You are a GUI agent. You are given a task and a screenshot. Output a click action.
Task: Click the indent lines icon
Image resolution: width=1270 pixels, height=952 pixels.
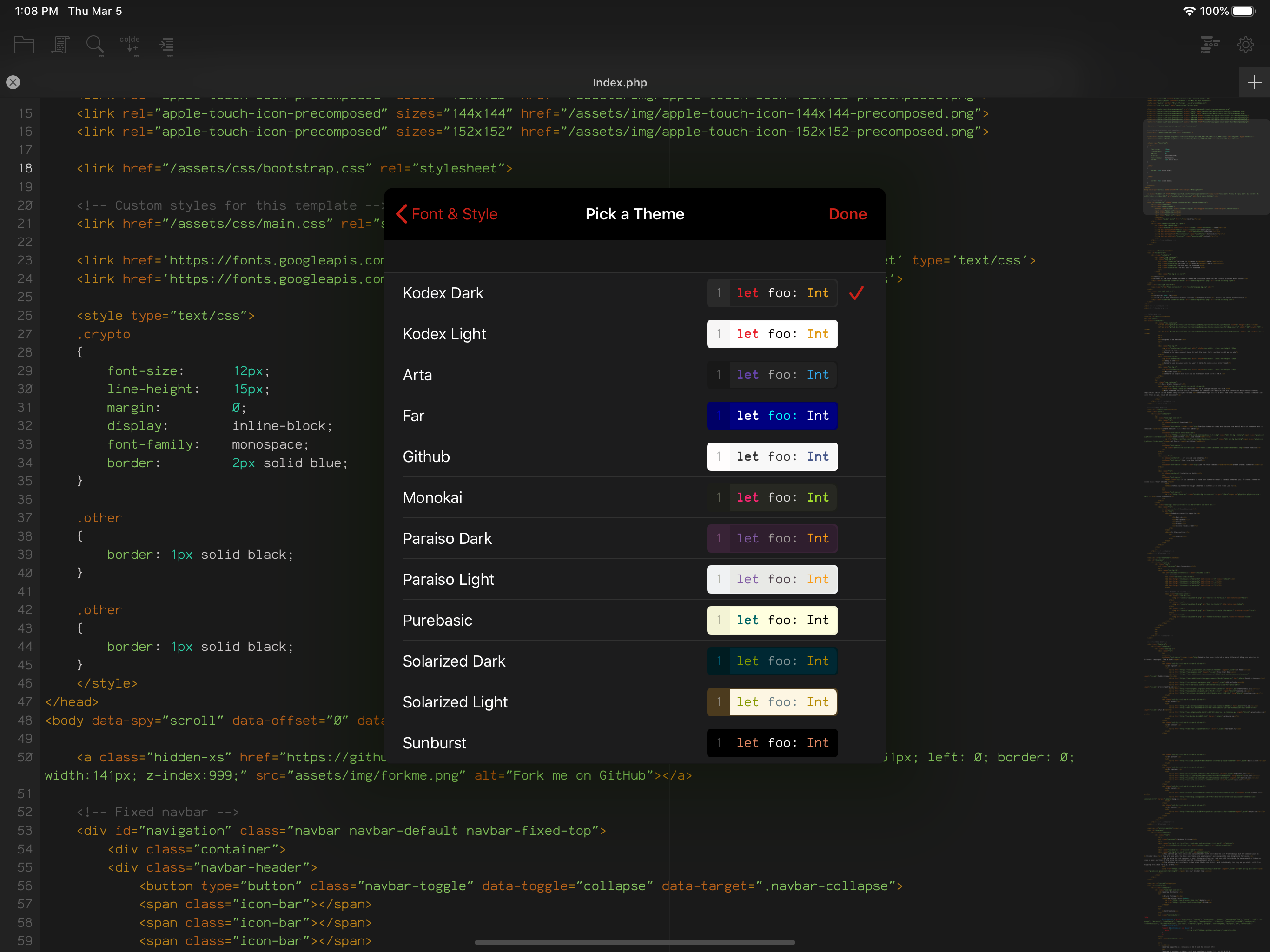point(166,45)
